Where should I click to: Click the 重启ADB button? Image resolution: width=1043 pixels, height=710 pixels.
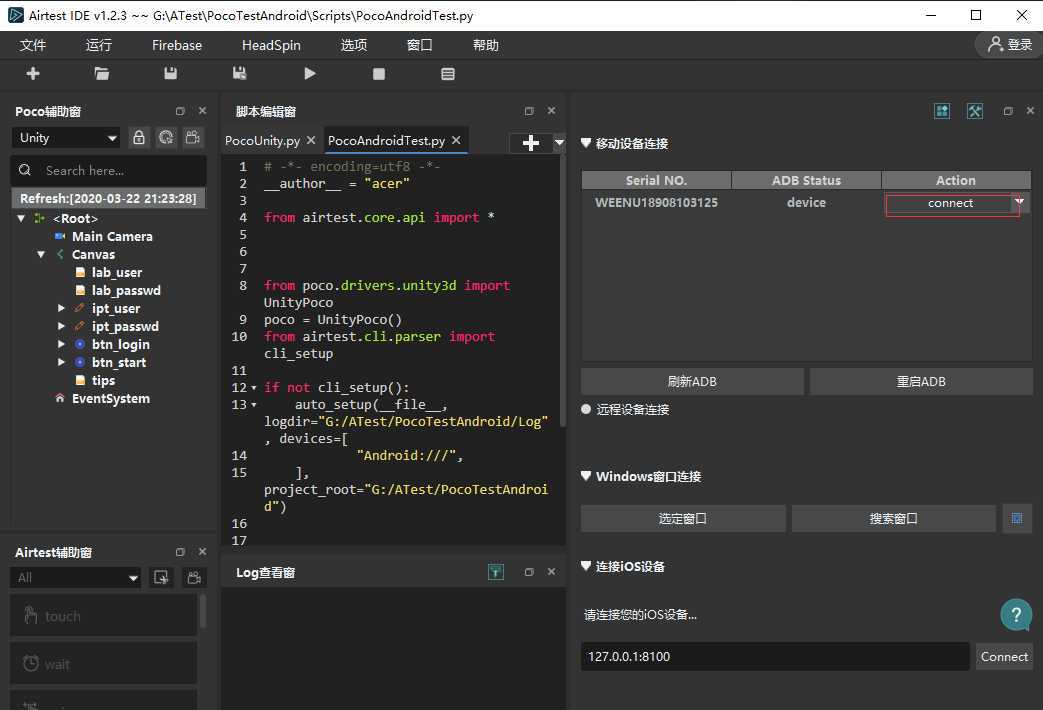921,381
